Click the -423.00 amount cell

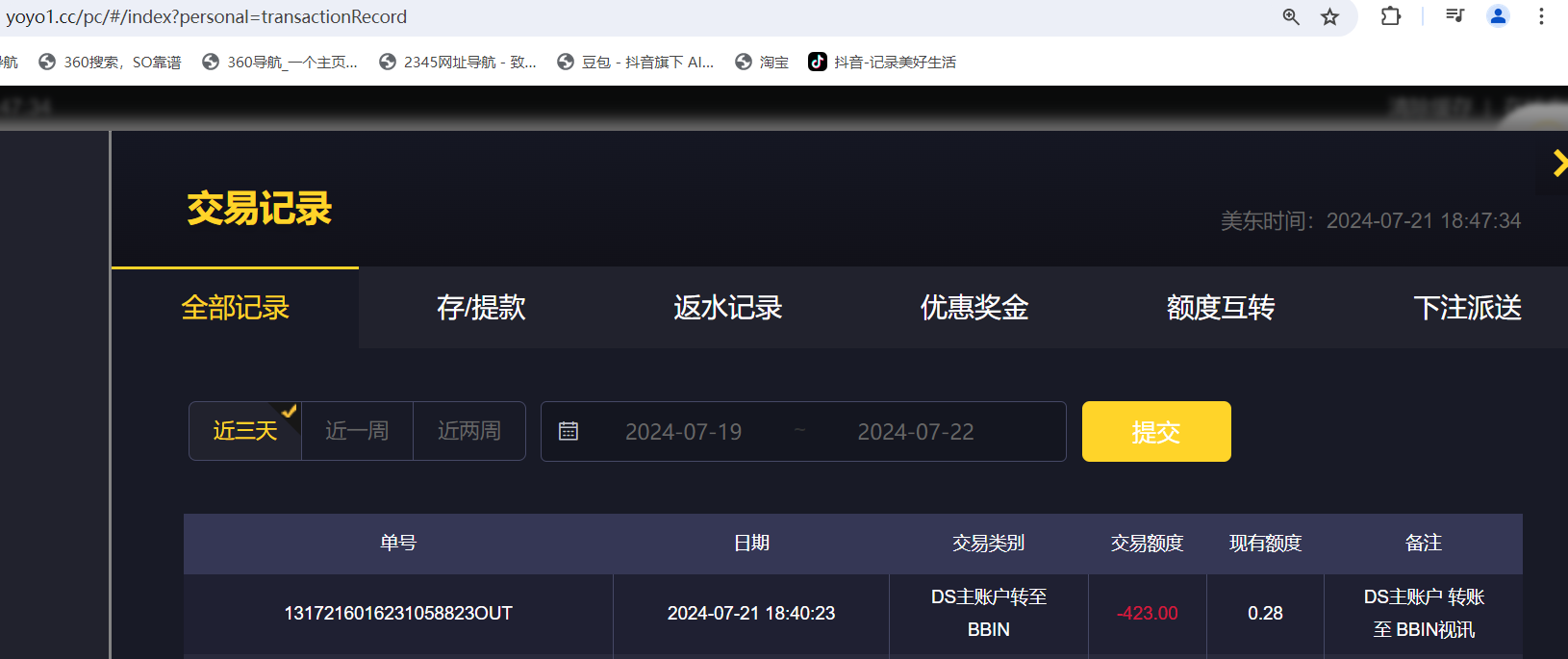(1148, 614)
